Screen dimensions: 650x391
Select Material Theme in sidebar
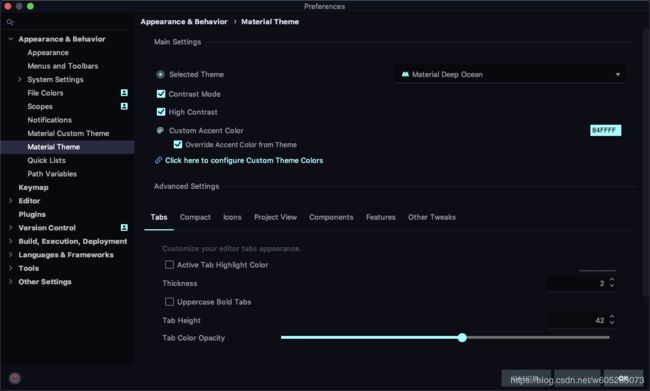point(68,147)
